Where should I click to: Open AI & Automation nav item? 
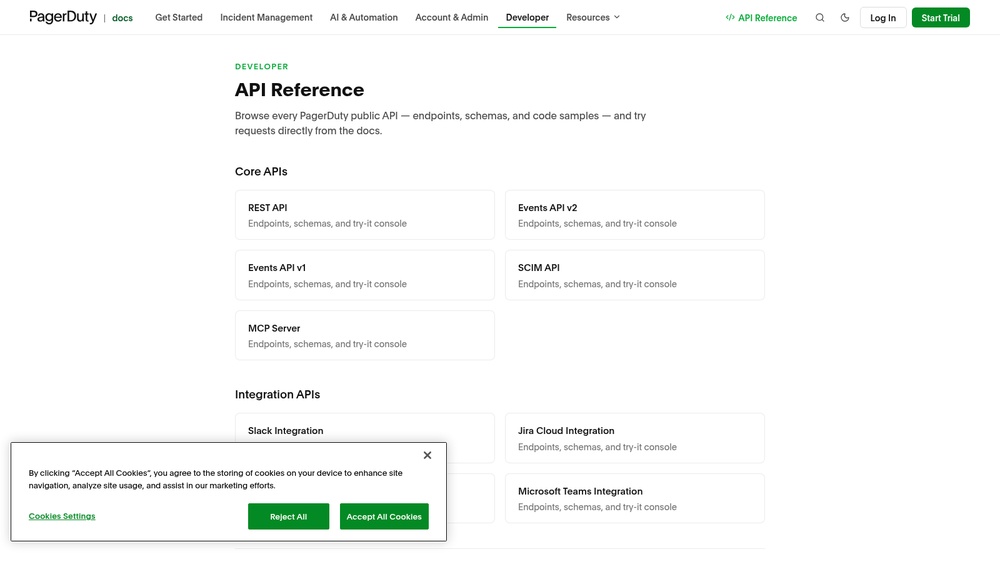(364, 17)
